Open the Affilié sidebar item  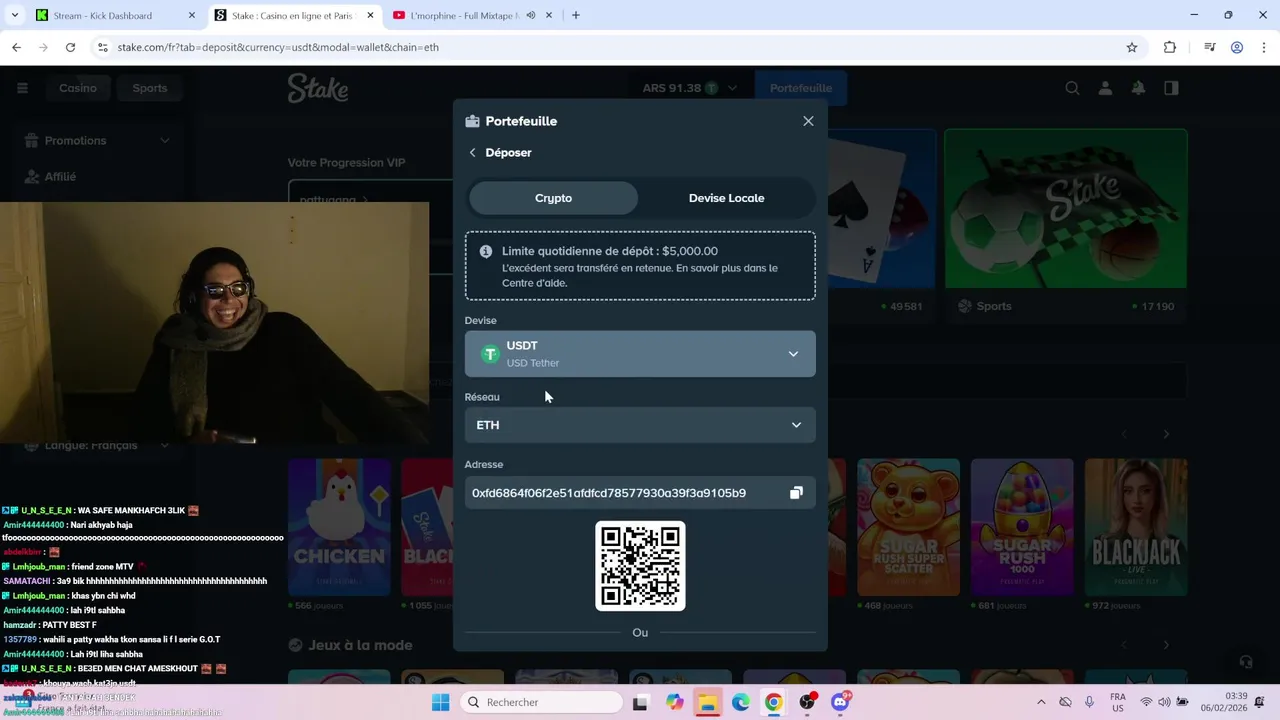click(x=60, y=177)
